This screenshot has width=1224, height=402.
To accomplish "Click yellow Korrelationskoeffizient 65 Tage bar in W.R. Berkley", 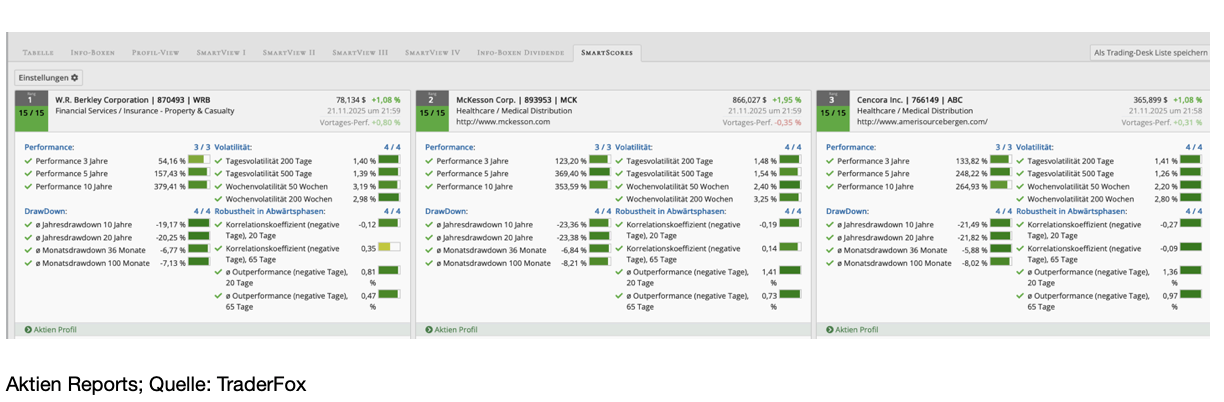I will tap(389, 246).
